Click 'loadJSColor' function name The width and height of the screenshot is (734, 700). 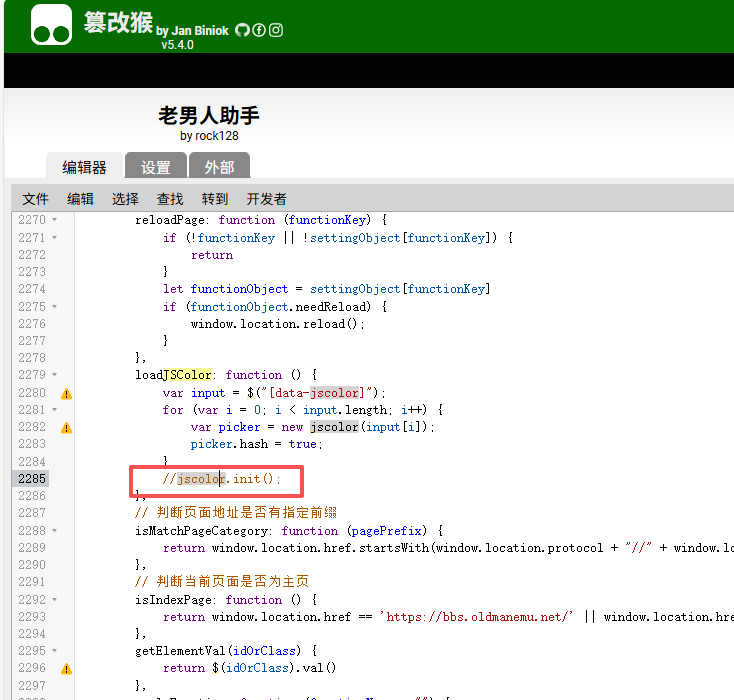(173, 375)
